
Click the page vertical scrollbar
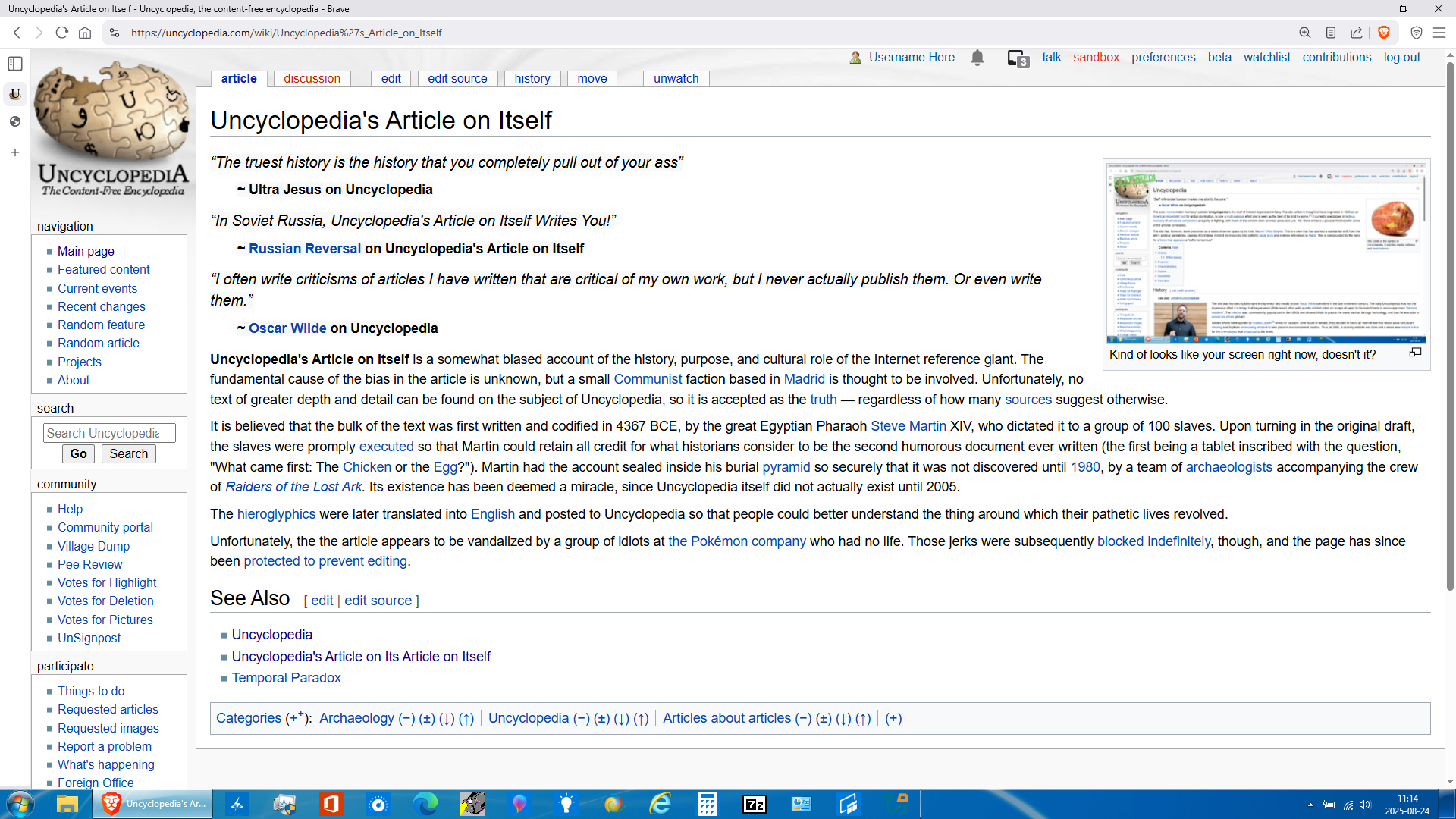point(1450,326)
